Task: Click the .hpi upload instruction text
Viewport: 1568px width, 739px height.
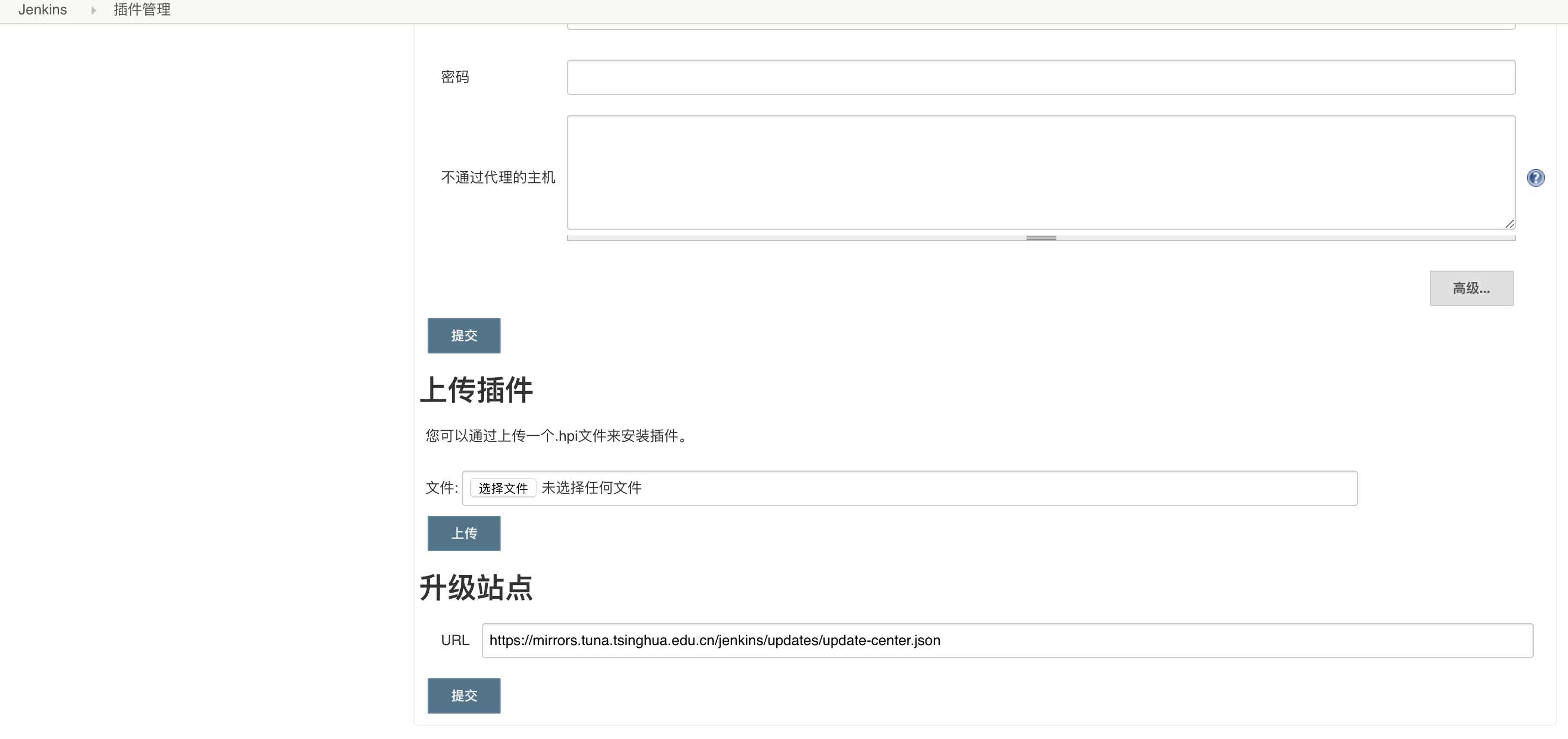Action: (557, 436)
